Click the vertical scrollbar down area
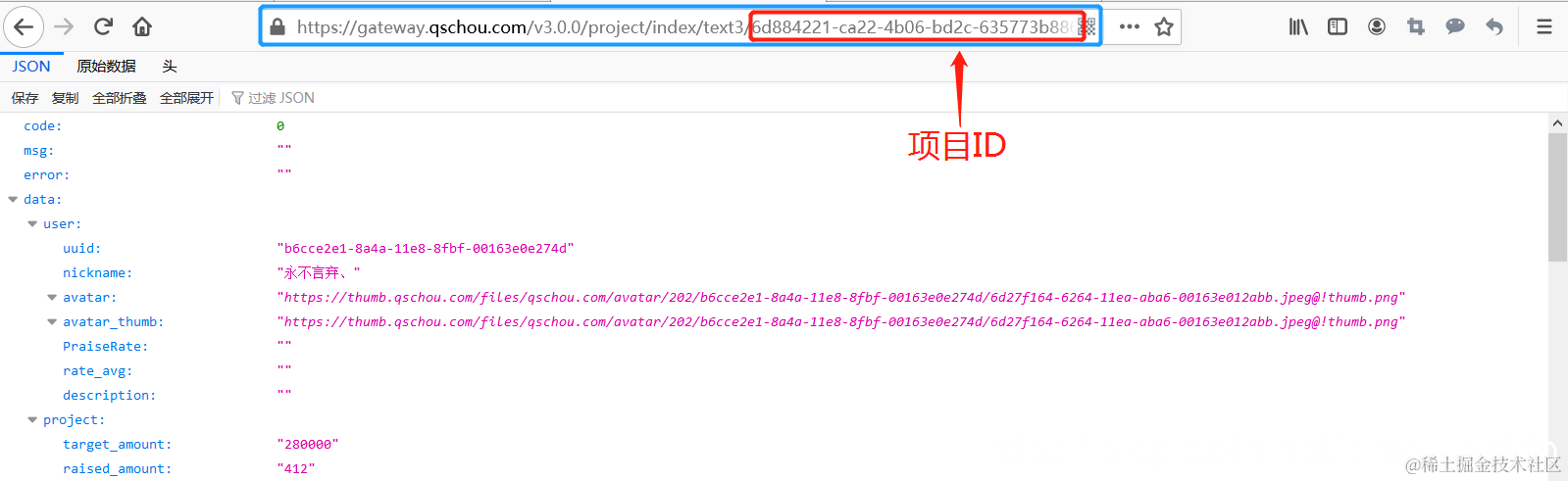Screen dimensions: 1568x481 point(1557,372)
